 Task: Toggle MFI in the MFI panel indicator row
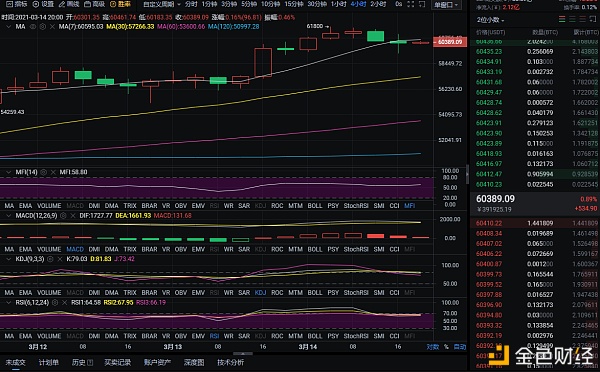[x=409, y=206]
